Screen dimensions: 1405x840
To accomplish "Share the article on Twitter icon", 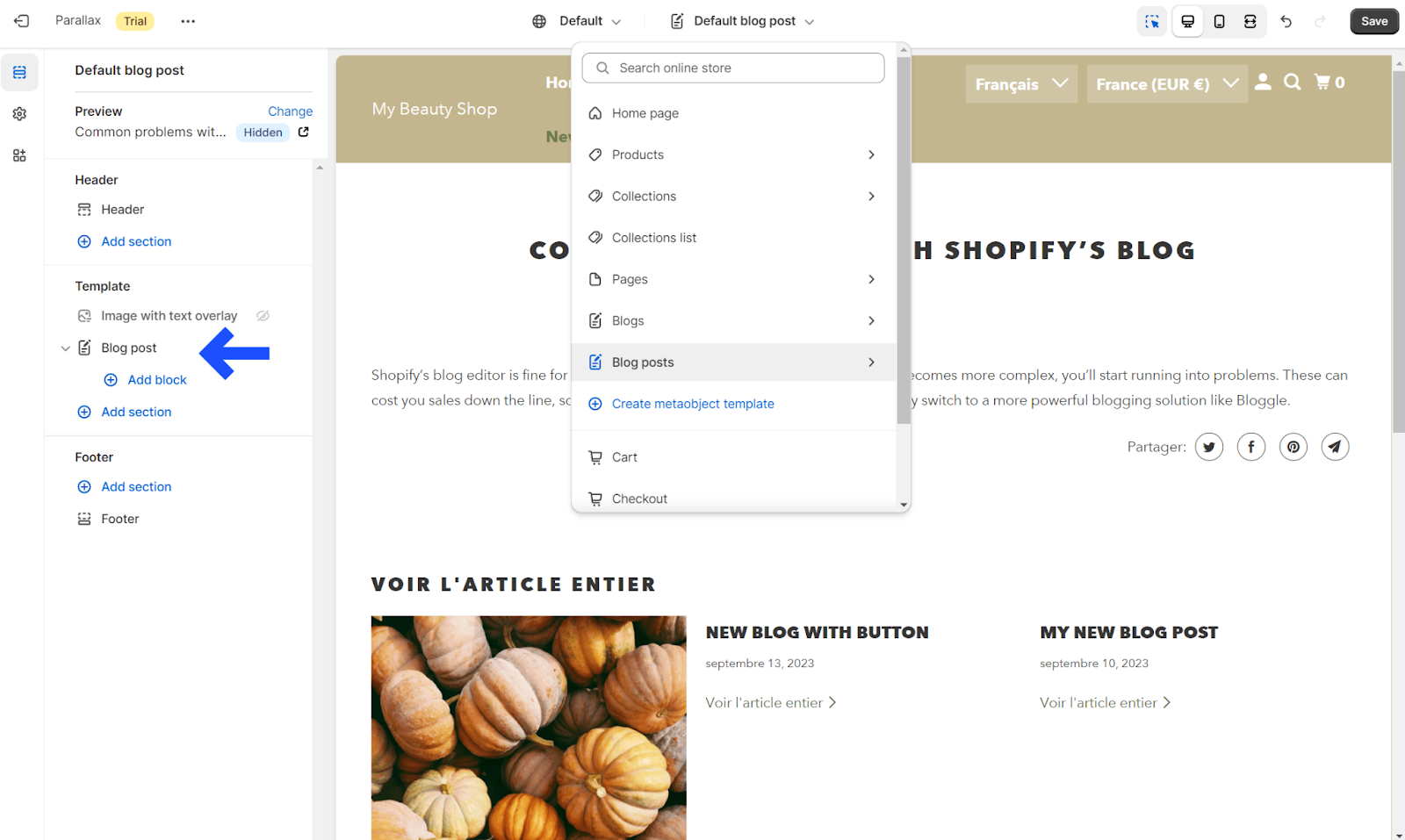I will click(1208, 446).
